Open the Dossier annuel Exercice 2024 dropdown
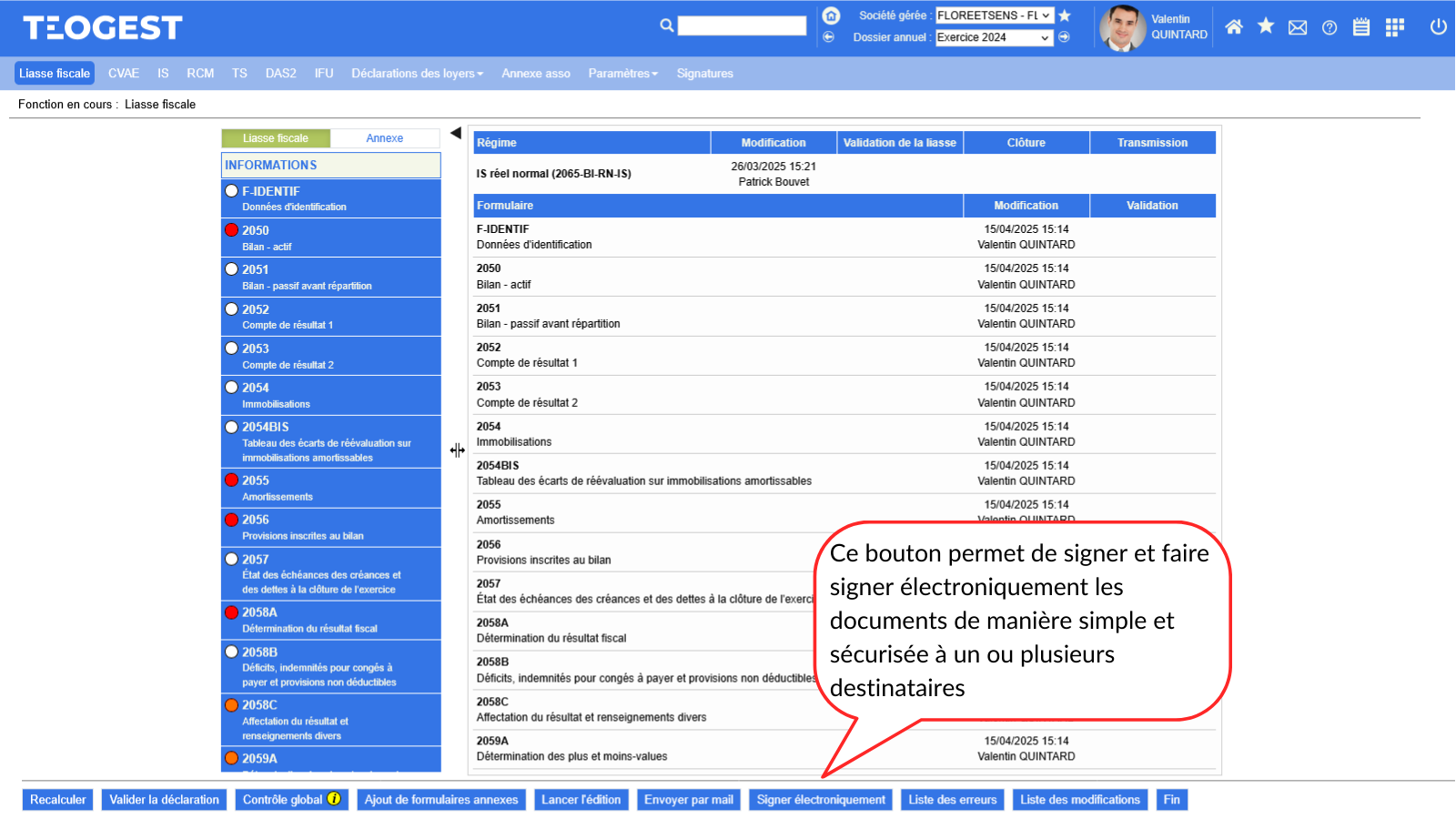The image size is (1456, 819). click(995, 37)
